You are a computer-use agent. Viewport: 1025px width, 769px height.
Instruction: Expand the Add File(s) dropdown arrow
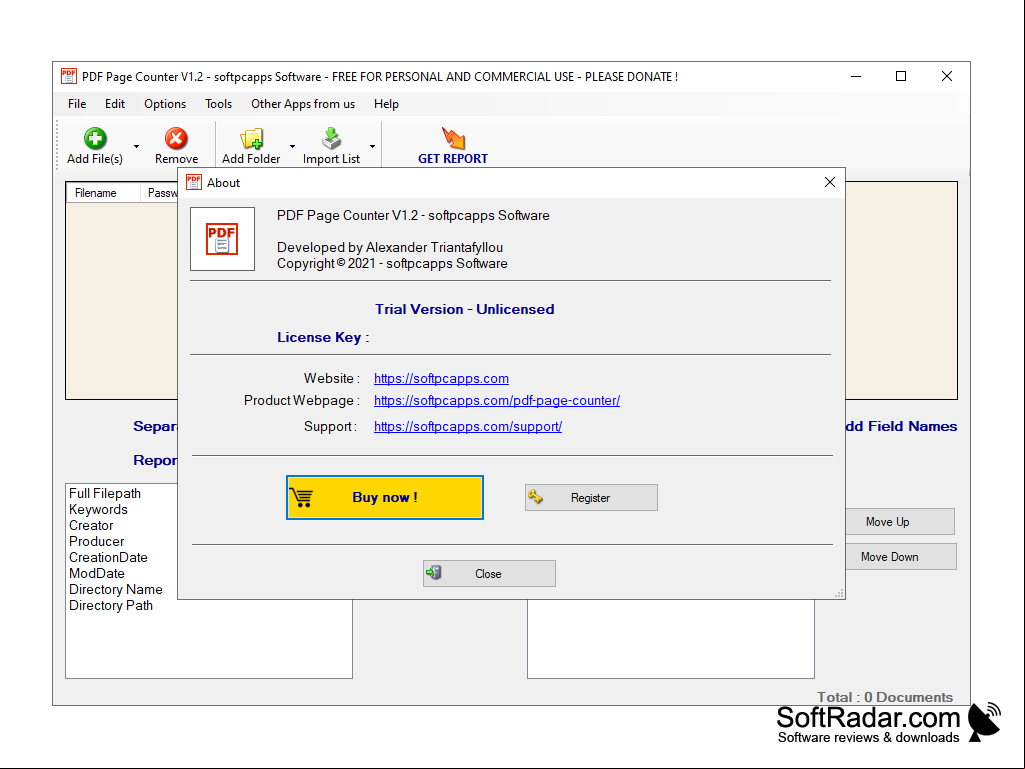[x=137, y=146]
